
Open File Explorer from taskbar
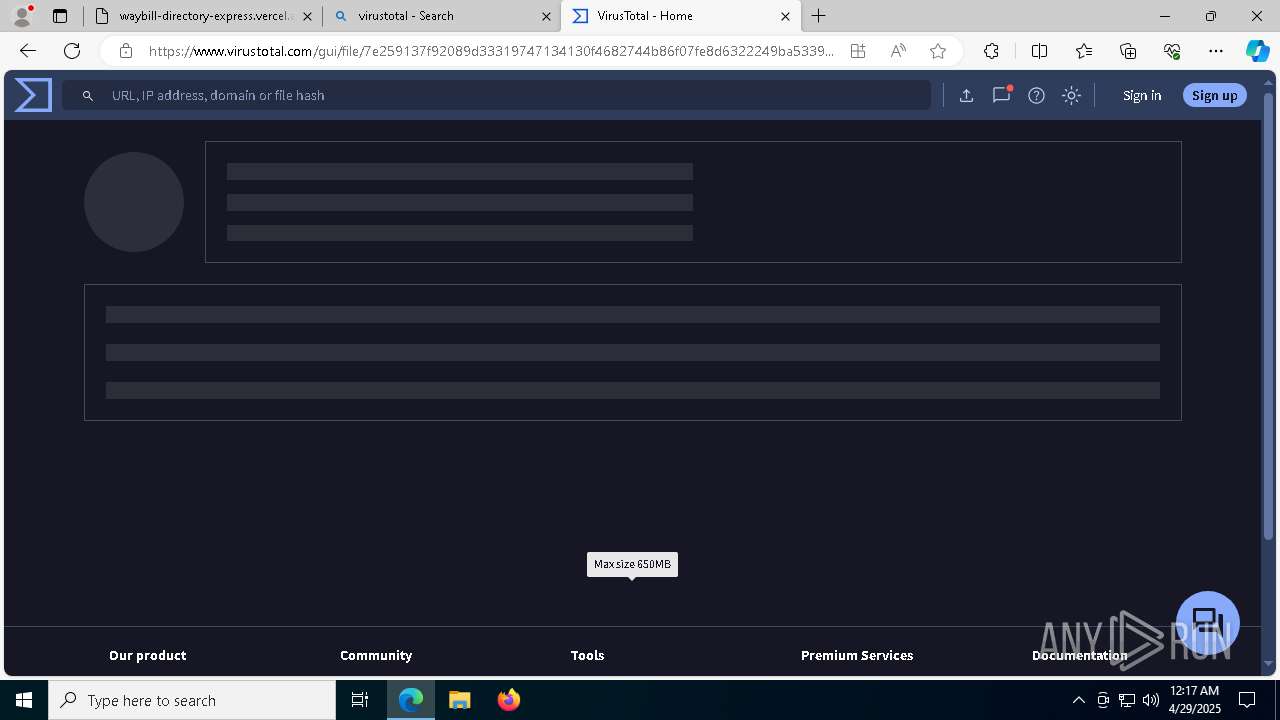[x=459, y=700]
